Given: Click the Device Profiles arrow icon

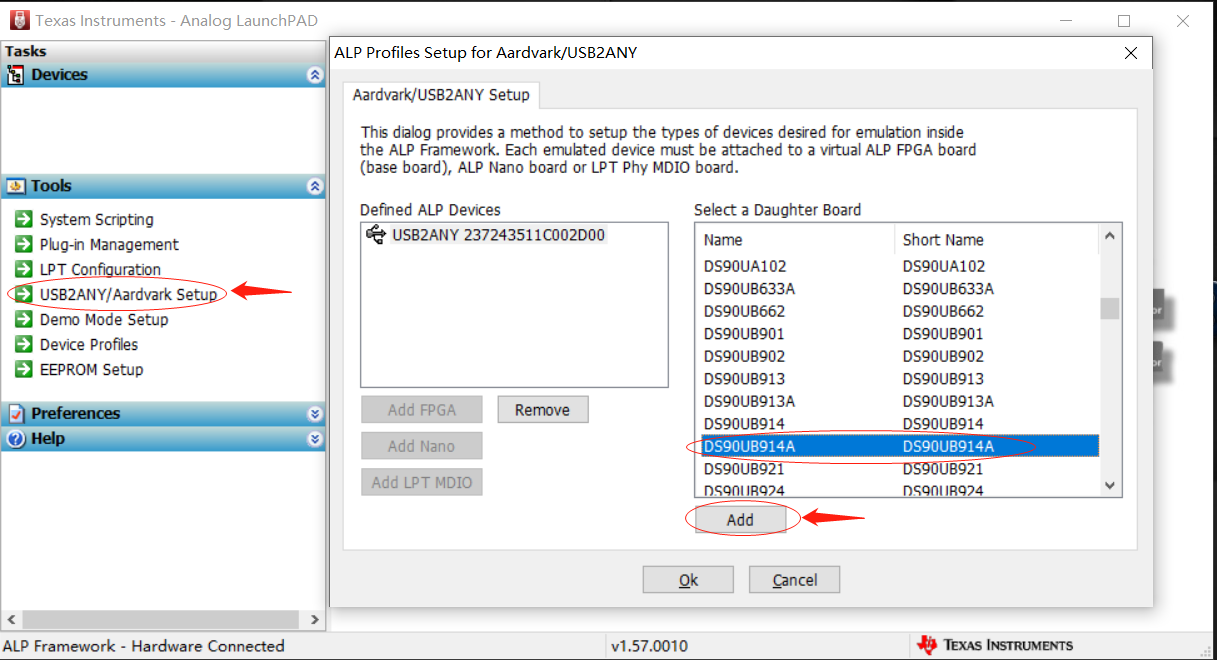Looking at the screenshot, I should [24, 344].
